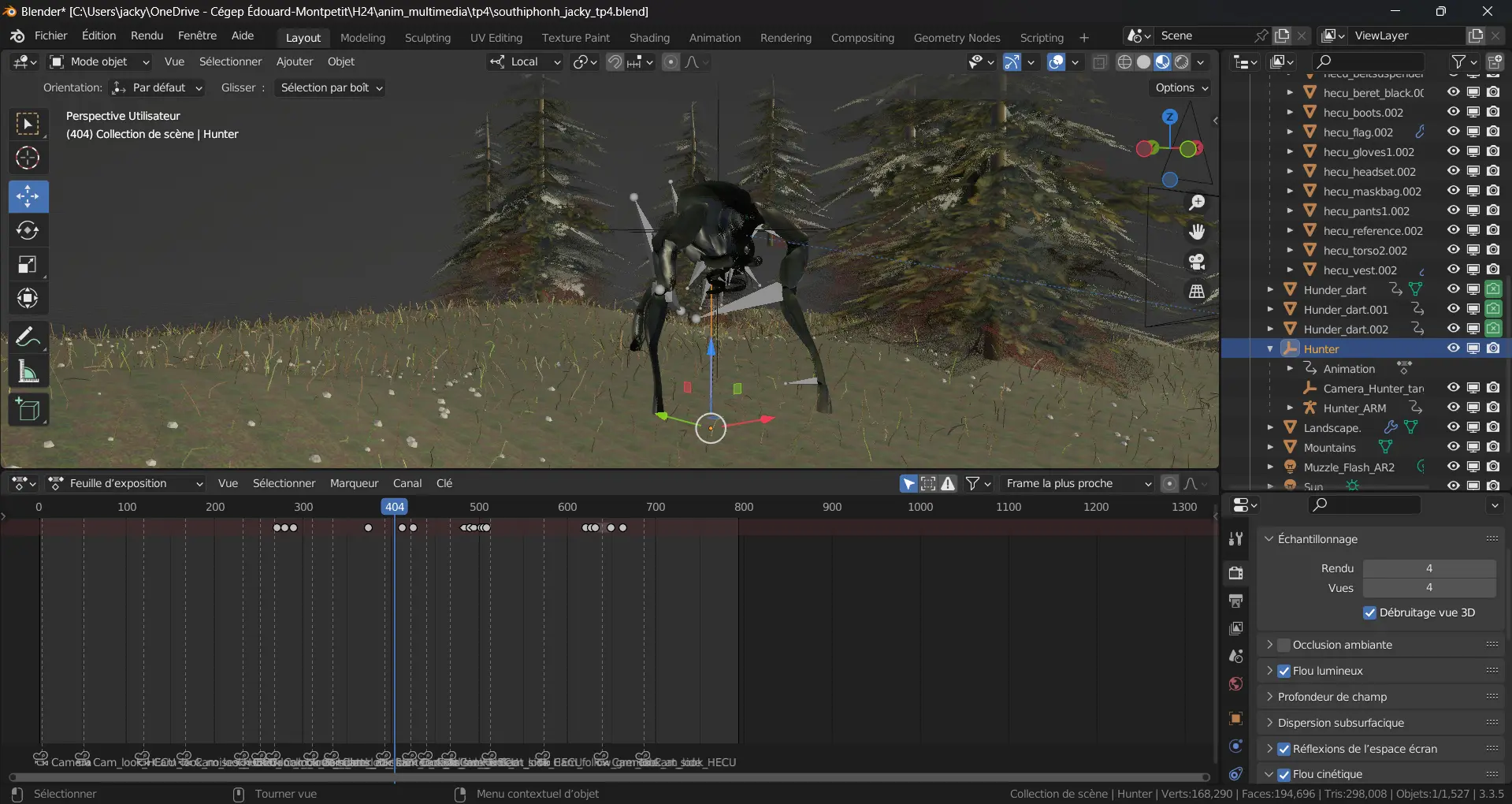Viewport: 1512px width, 804px height.
Task: Open the Rendu menu
Action: [x=147, y=35]
